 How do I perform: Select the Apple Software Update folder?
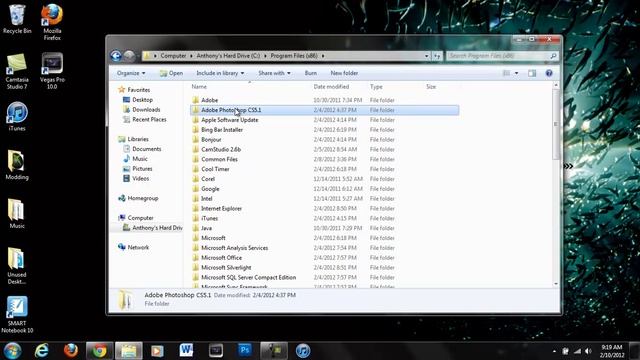[324, 120]
